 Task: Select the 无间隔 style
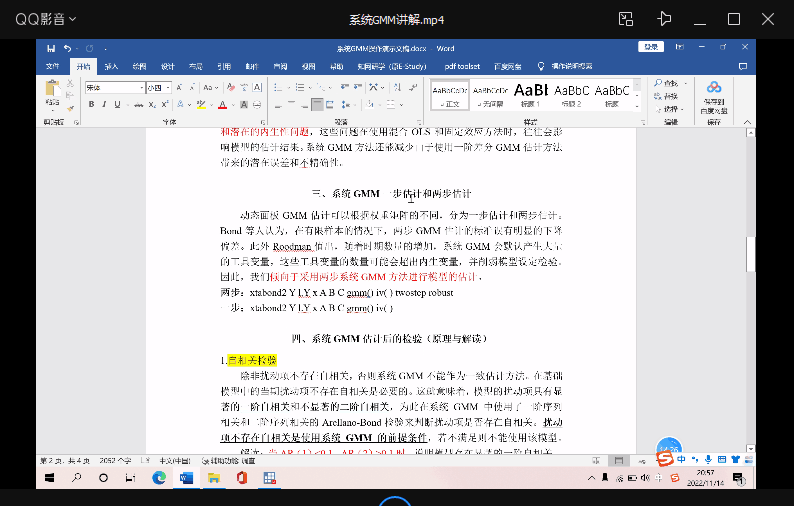490,95
